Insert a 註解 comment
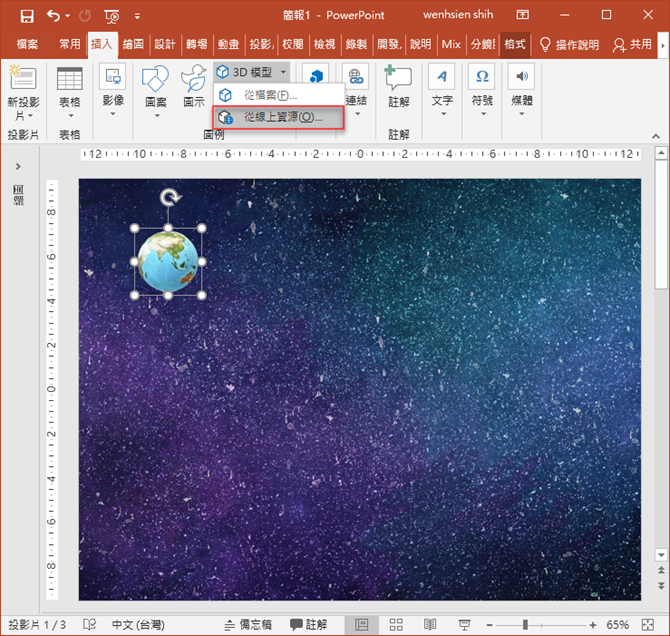Viewport: 670px width, 636px height. coord(398,85)
